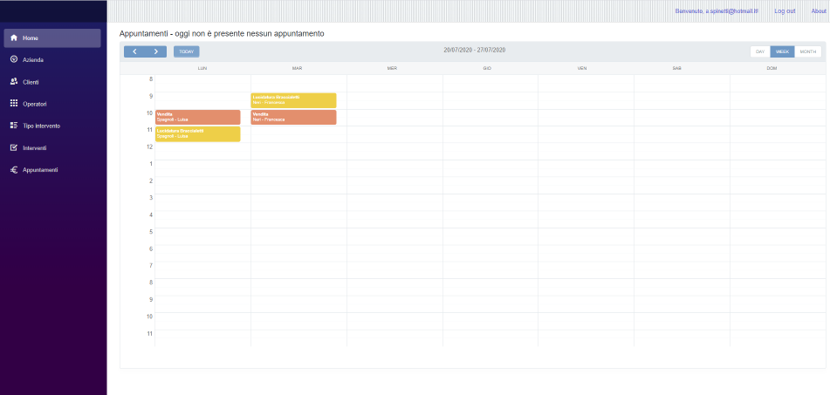The width and height of the screenshot is (830, 395).
Task: Switch calendar to Week view
Action: [782, 51]
